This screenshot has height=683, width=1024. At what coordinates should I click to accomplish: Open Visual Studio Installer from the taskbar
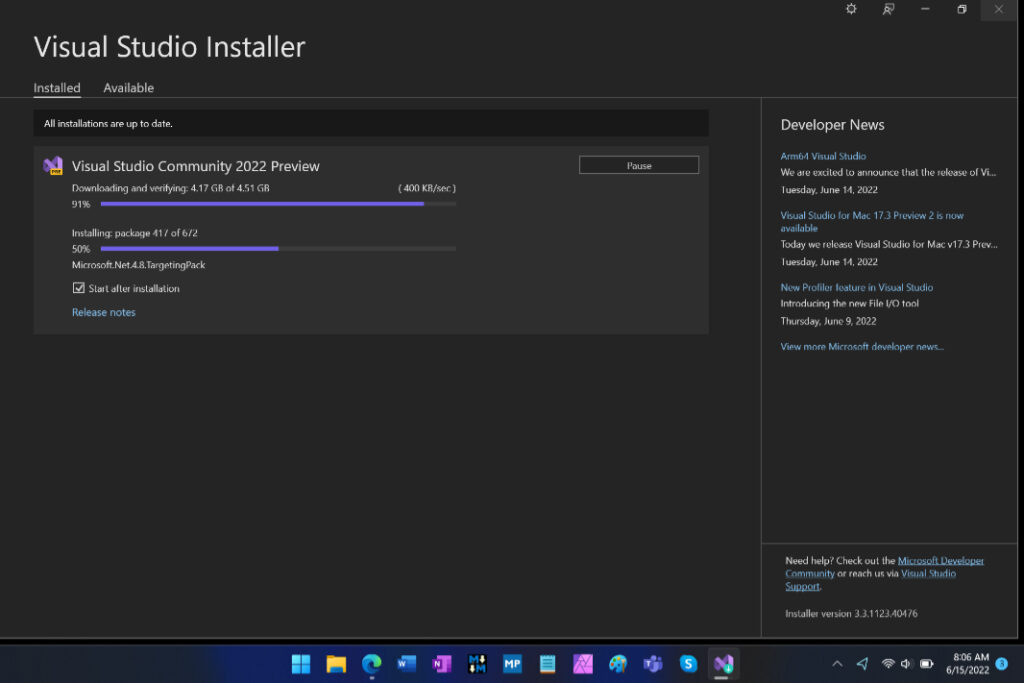[723, 663]
